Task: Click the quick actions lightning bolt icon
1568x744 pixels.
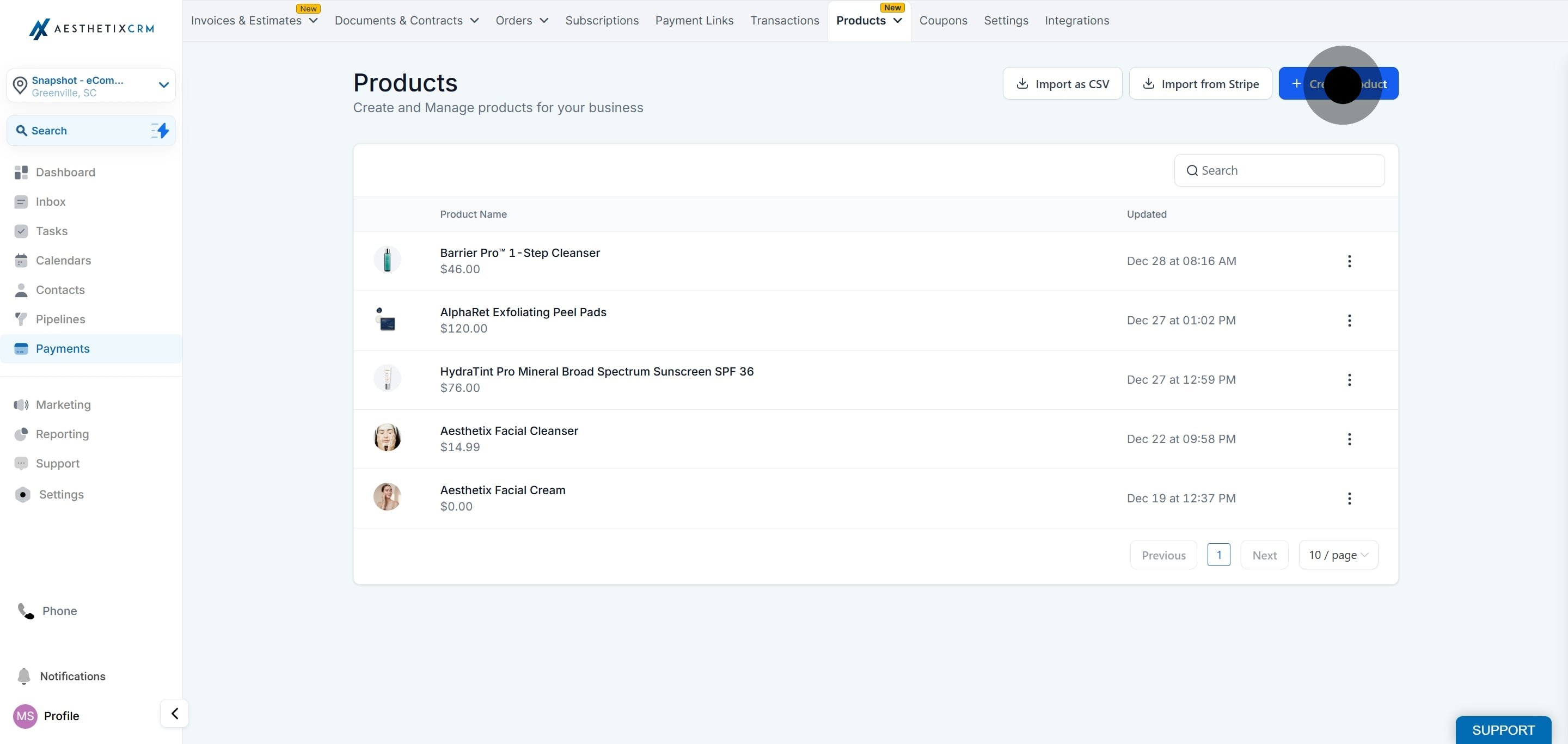Action: click(x=160, y=130)
